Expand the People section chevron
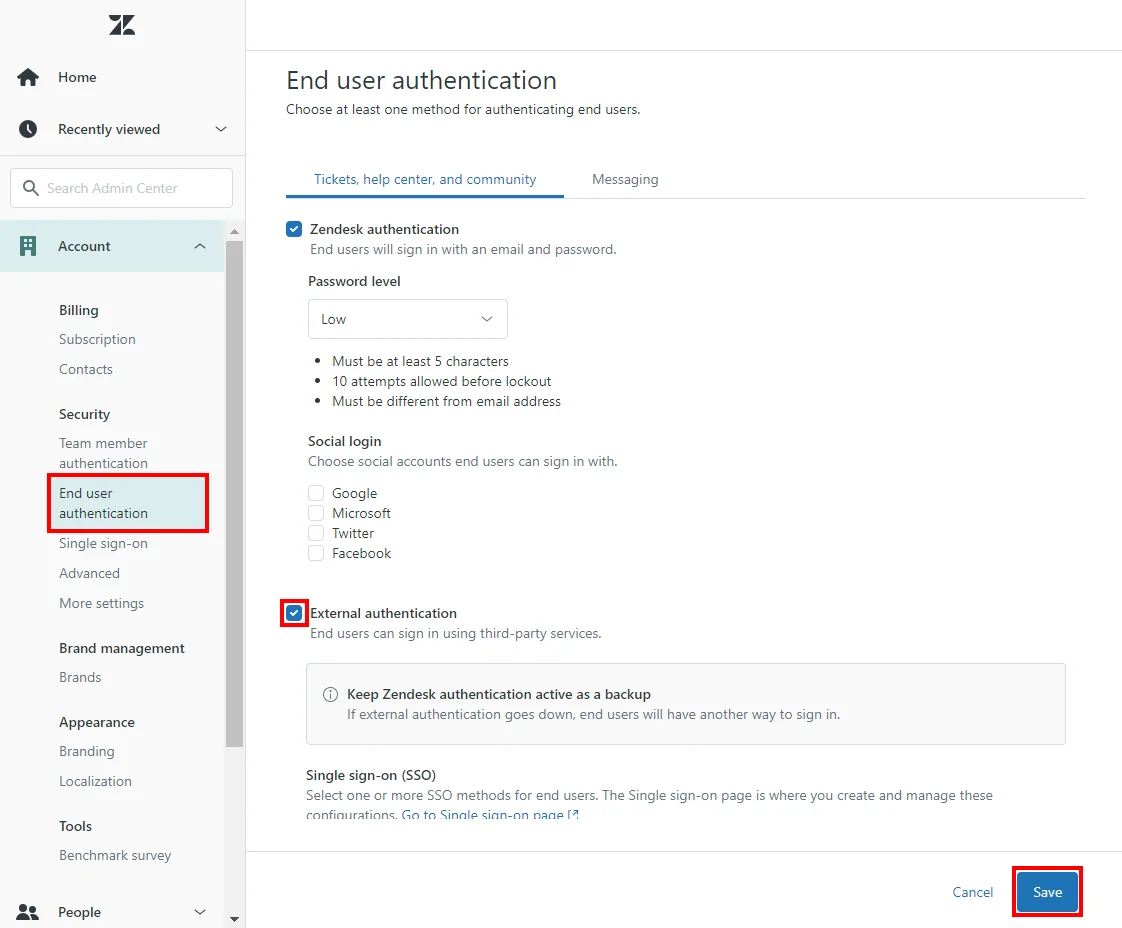1122x928 pixels. point(199,911)
